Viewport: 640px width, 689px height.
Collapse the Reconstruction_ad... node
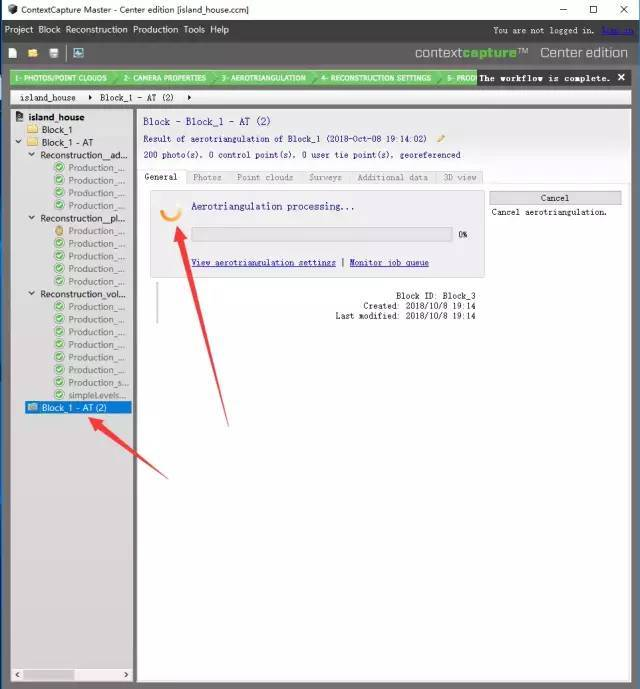[32, 154]
